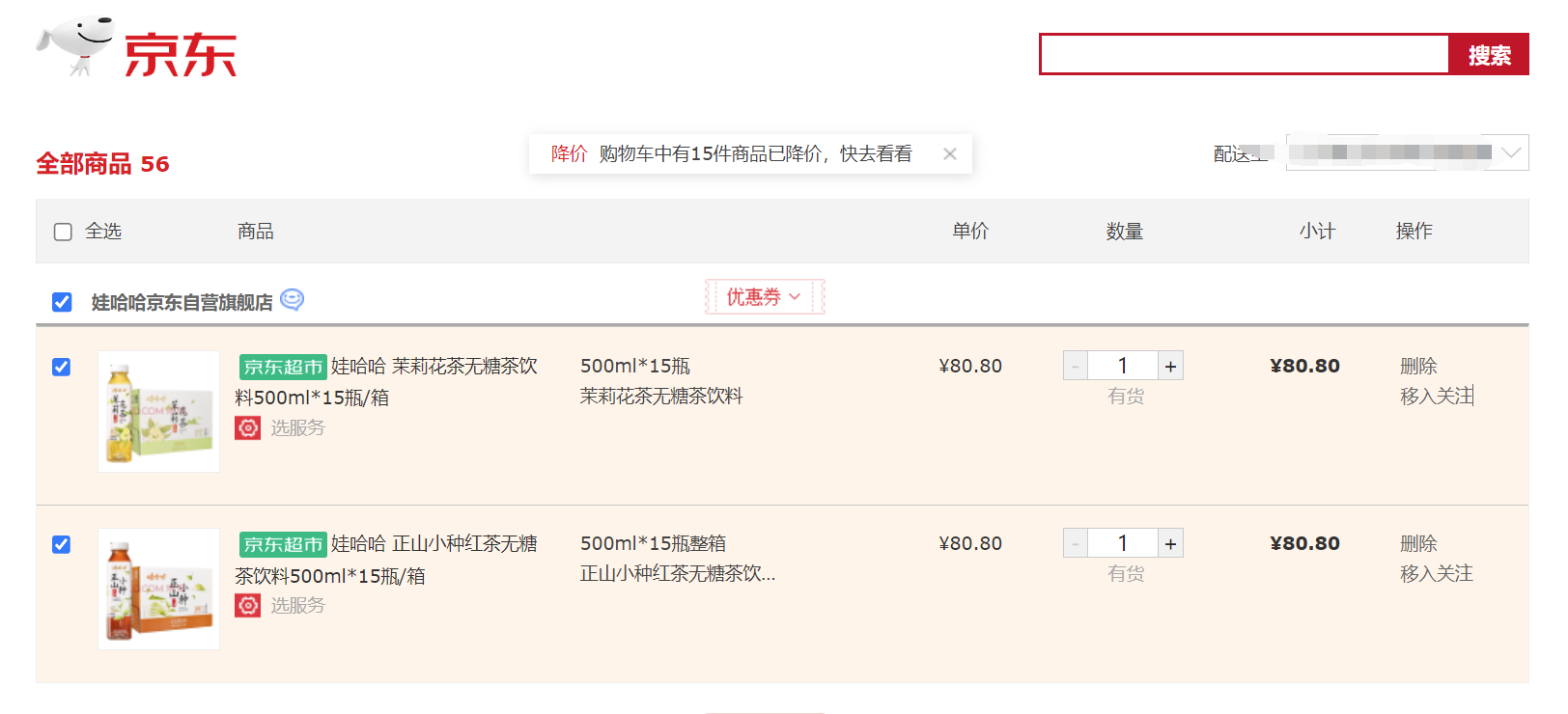
Task: Click the 商品 column header
Action: pos(256,231)
